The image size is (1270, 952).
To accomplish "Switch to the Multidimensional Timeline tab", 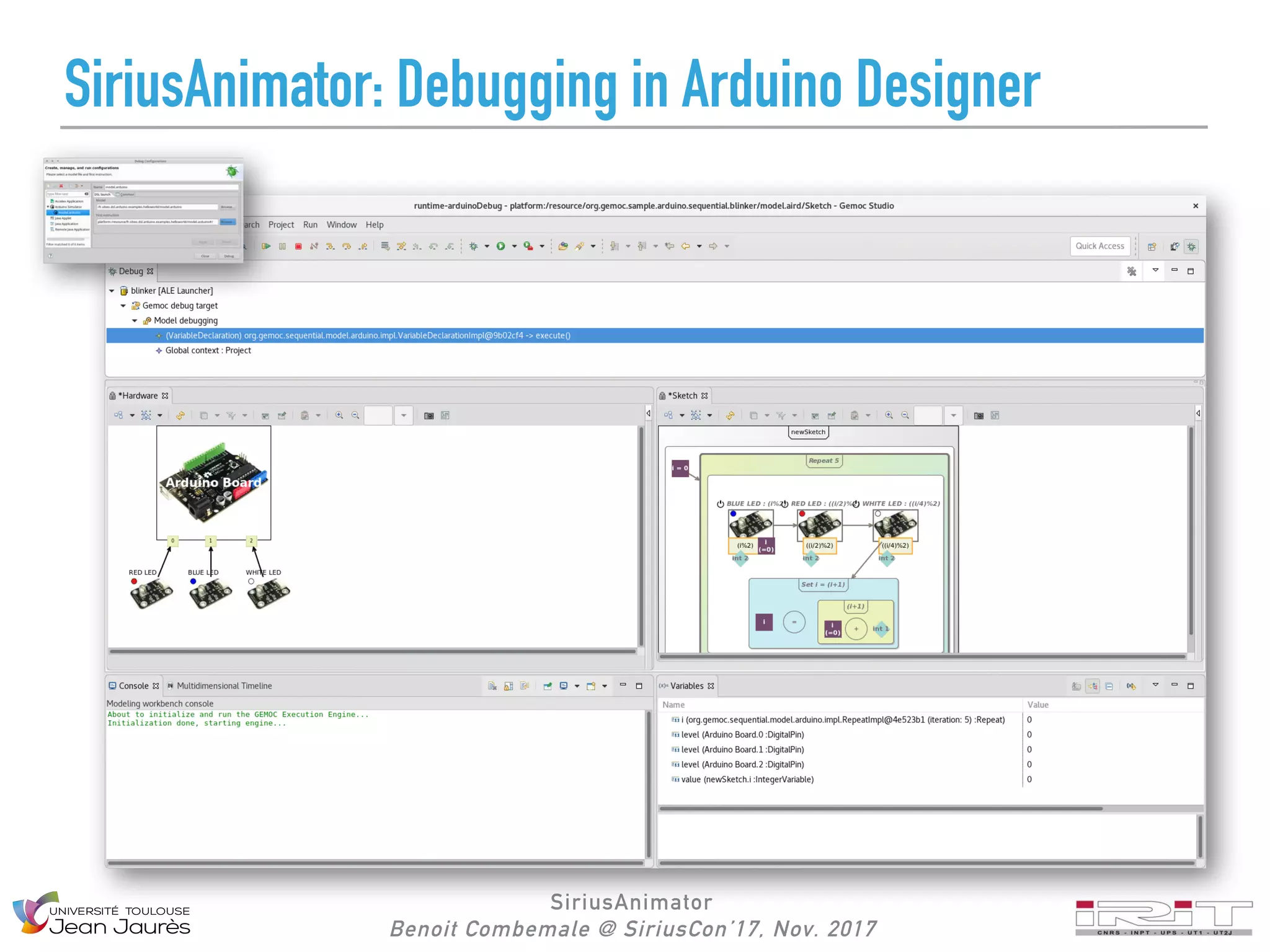I will [219, 686].
